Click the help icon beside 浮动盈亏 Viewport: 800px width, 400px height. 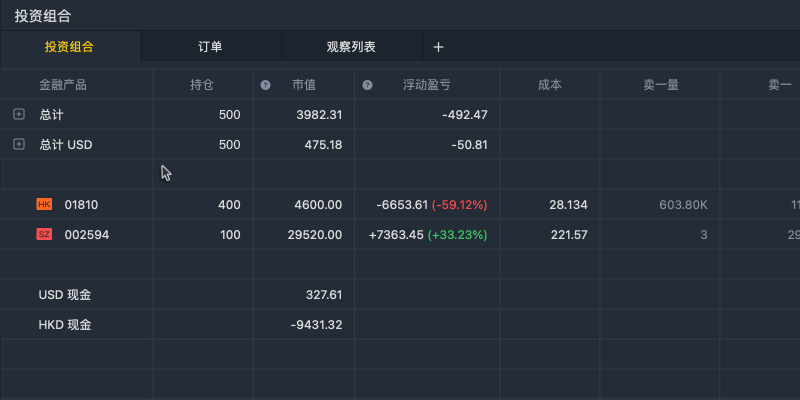[x=367, y=85]
